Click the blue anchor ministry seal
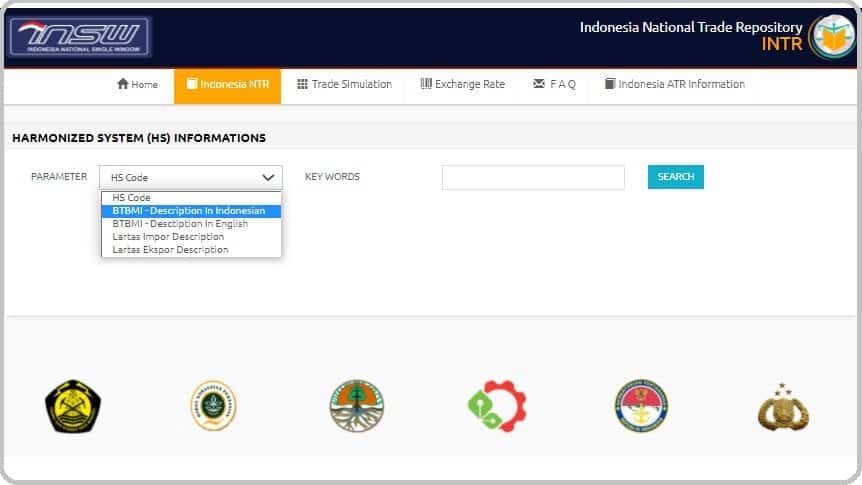The height and width of the screenshot is (485, 862). (641, 405)
